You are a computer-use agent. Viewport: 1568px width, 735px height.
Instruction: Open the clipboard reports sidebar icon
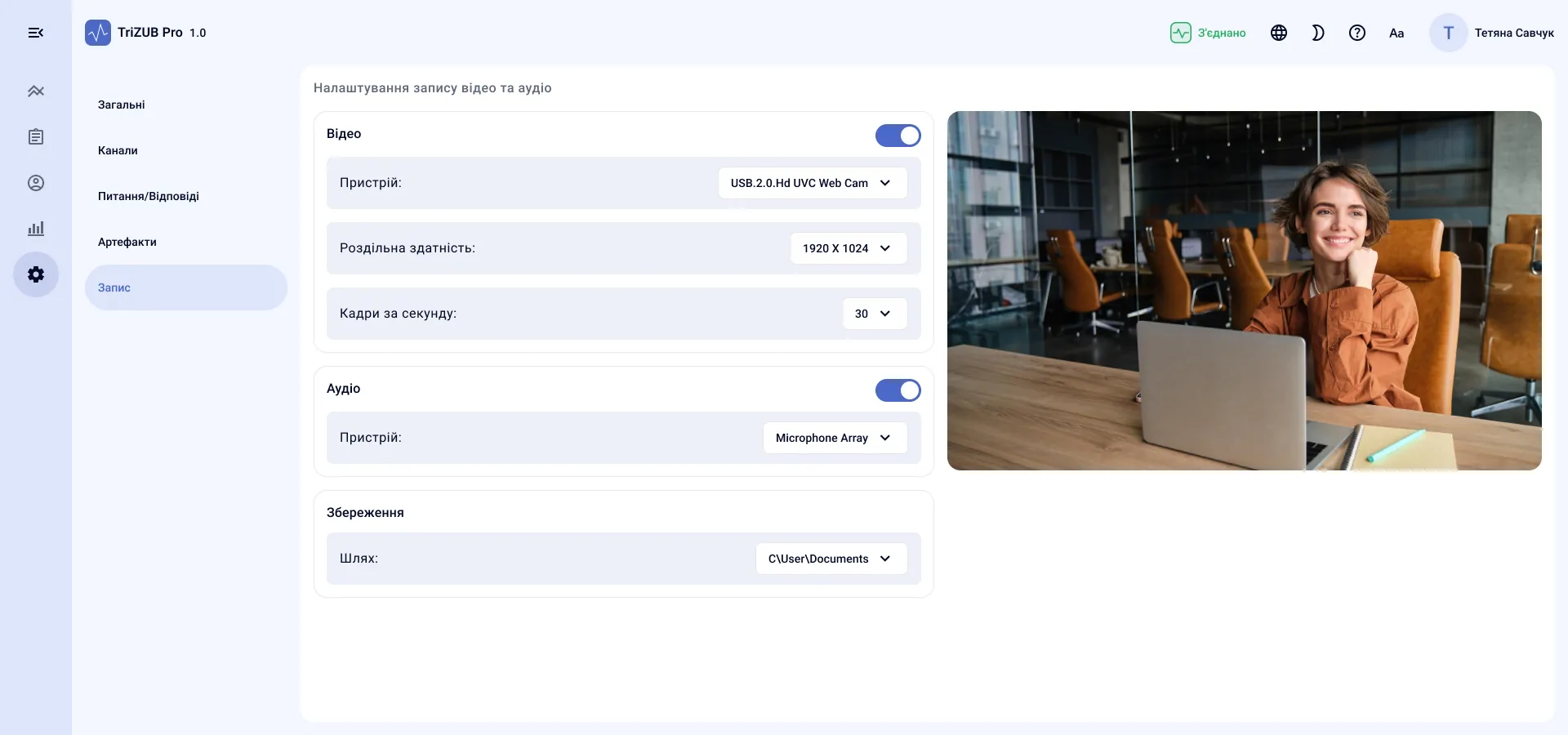[x=35, y=137]
